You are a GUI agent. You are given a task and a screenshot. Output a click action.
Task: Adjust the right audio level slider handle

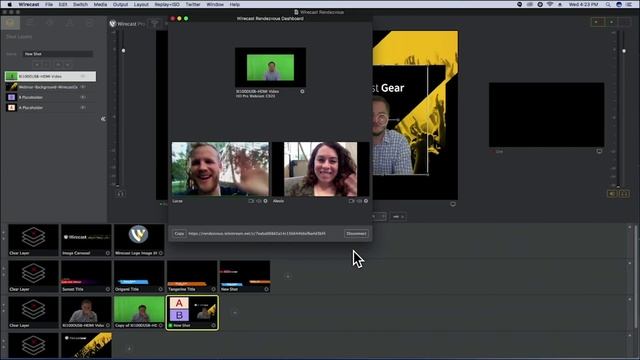click(624, 51)
